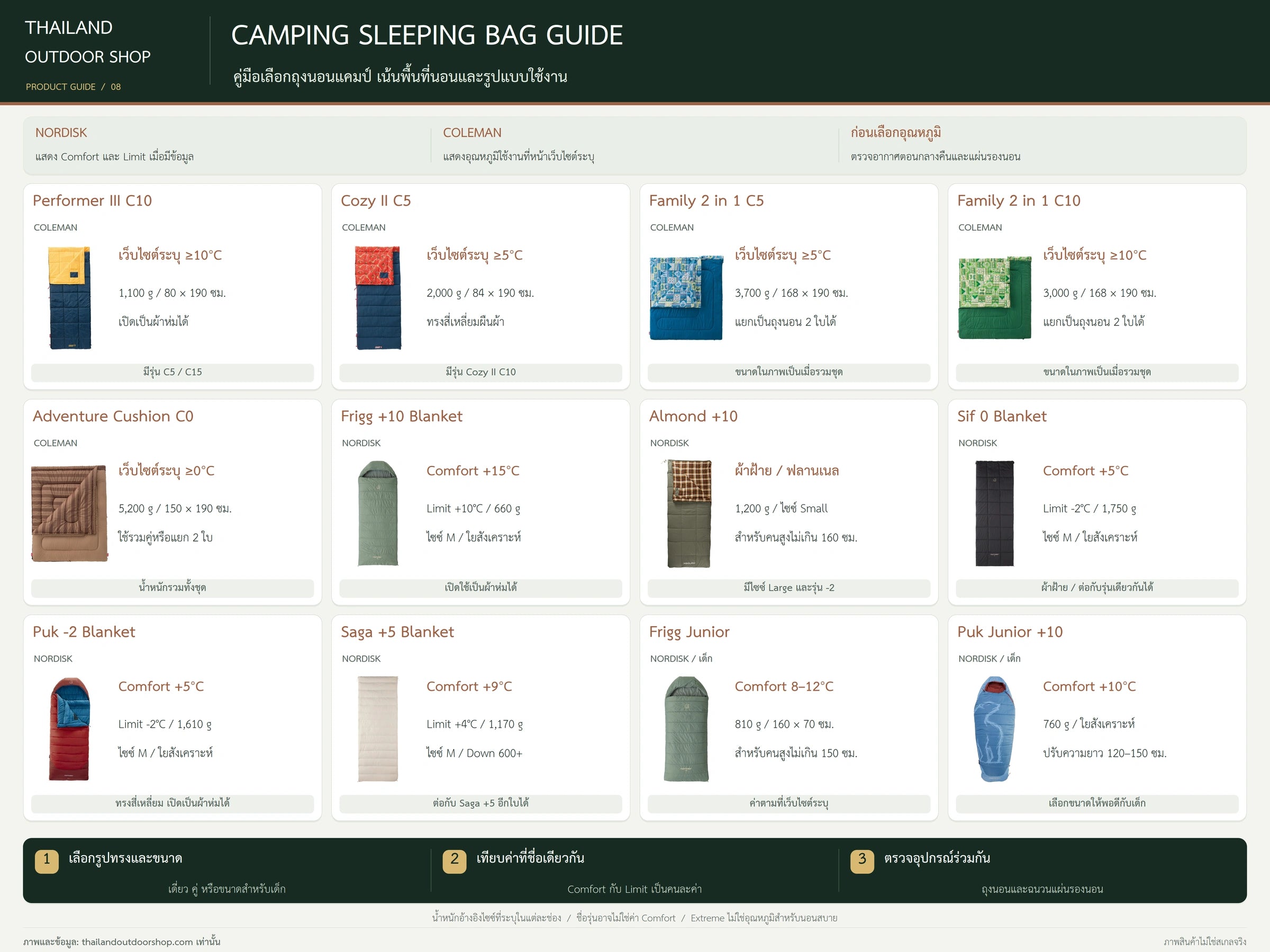Viewport: 1270px width, 952px height.
Task: Click the NORDISK heading in the top legend
Action: click(61, 133)
